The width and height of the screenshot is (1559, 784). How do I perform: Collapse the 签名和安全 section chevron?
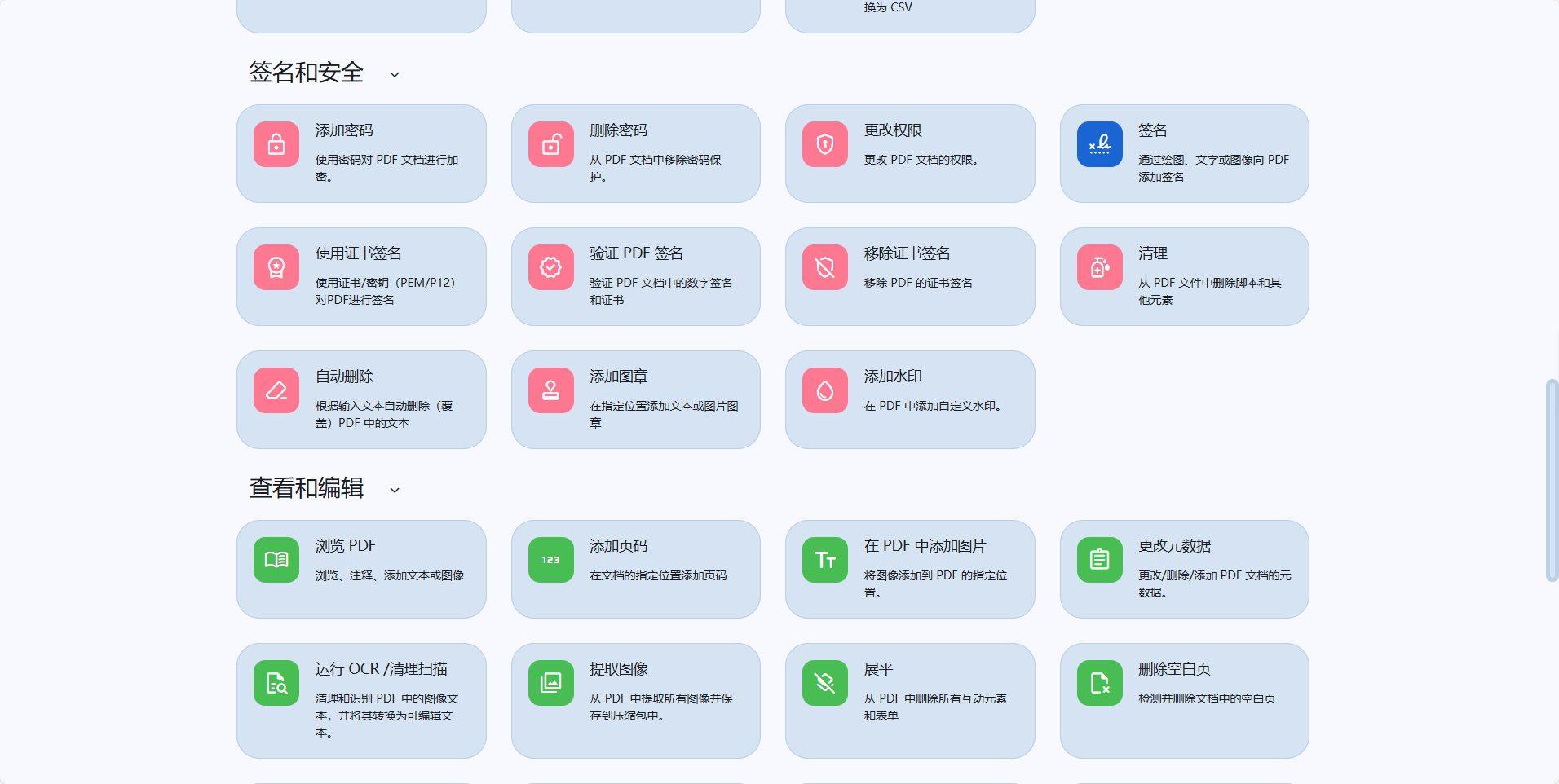tap(395, 74)
